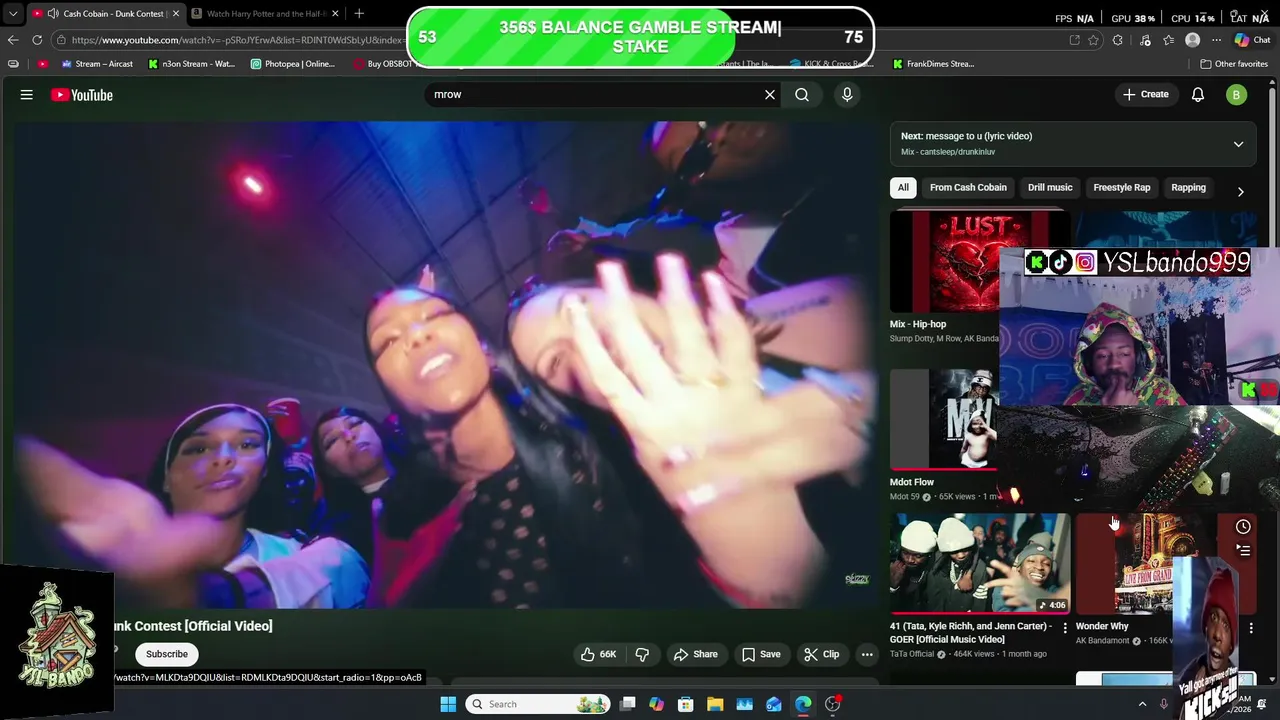Add Wonder Why to watch later clock
Viewport: 1280px width, 720px height.
tap(1243, 527)
